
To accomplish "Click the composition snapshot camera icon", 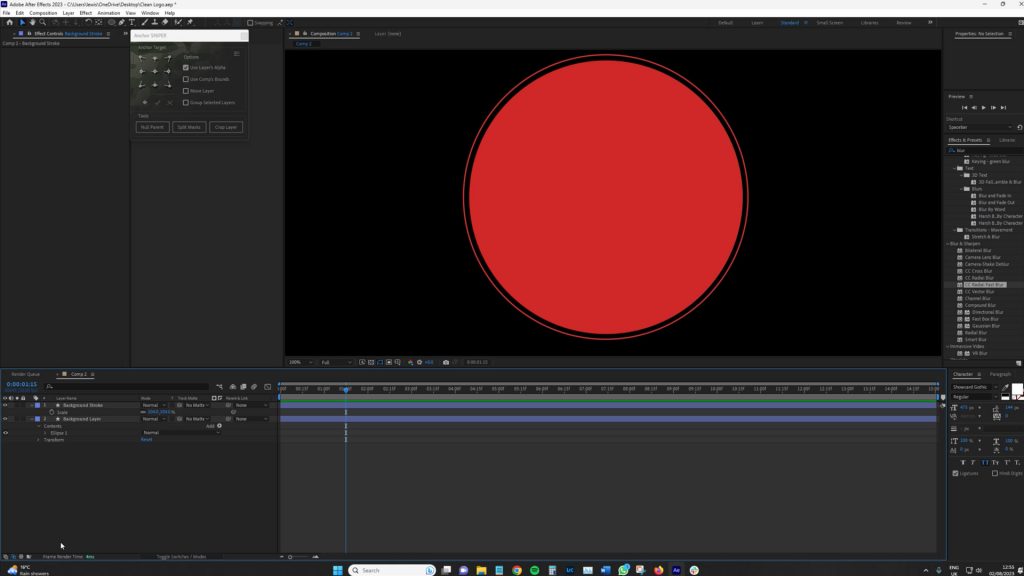I will tap(446, 362).
